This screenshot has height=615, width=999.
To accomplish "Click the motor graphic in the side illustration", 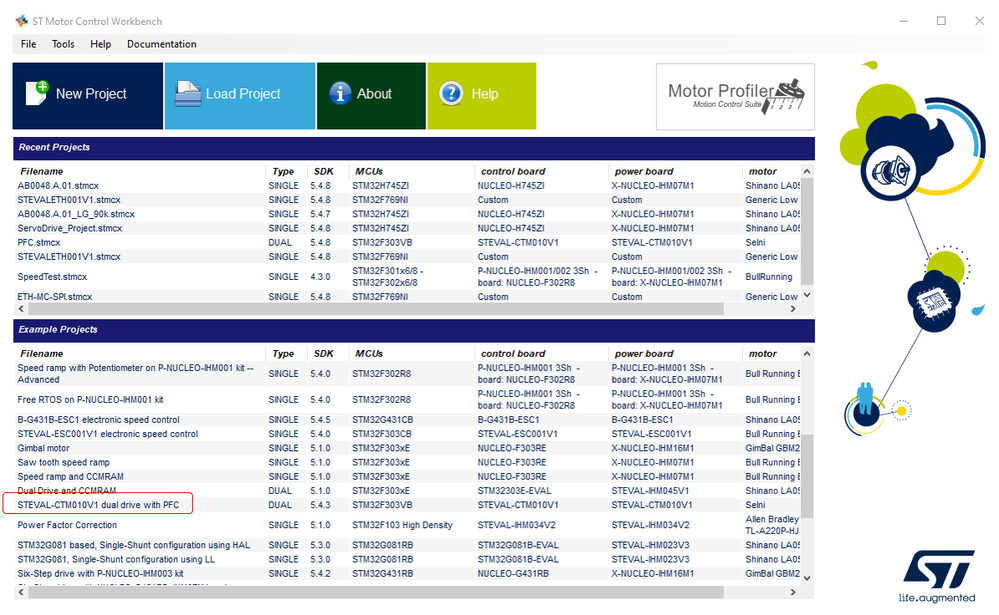I will (x=889, y=171).
